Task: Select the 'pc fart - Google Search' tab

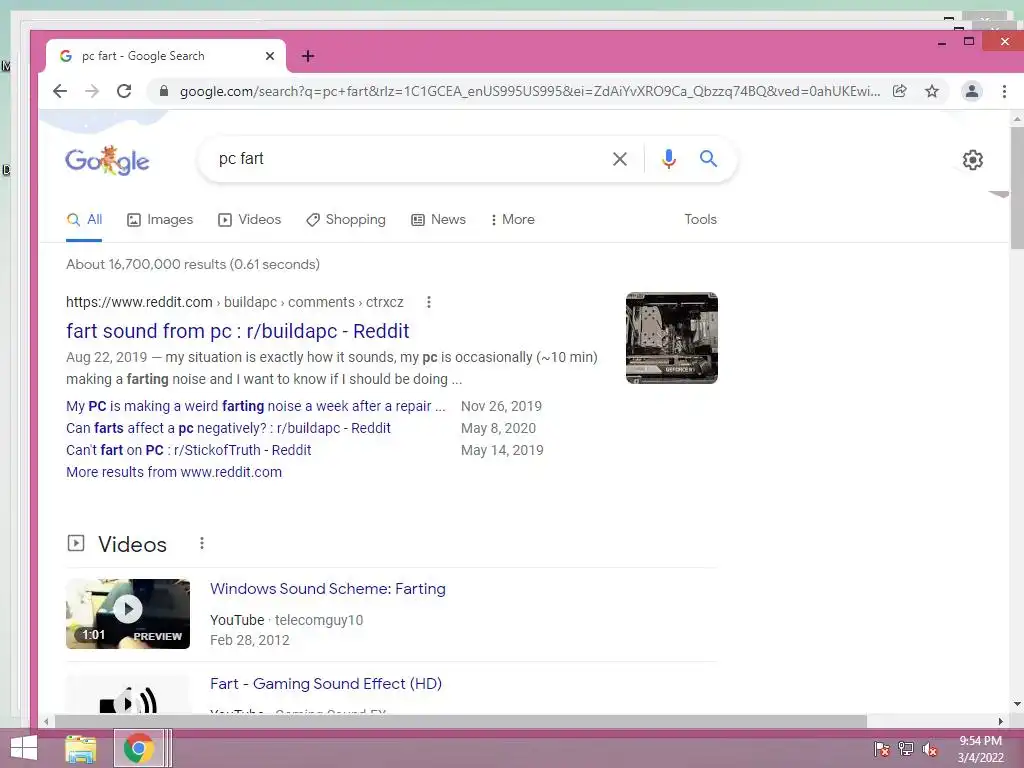Action: point(166,56)
